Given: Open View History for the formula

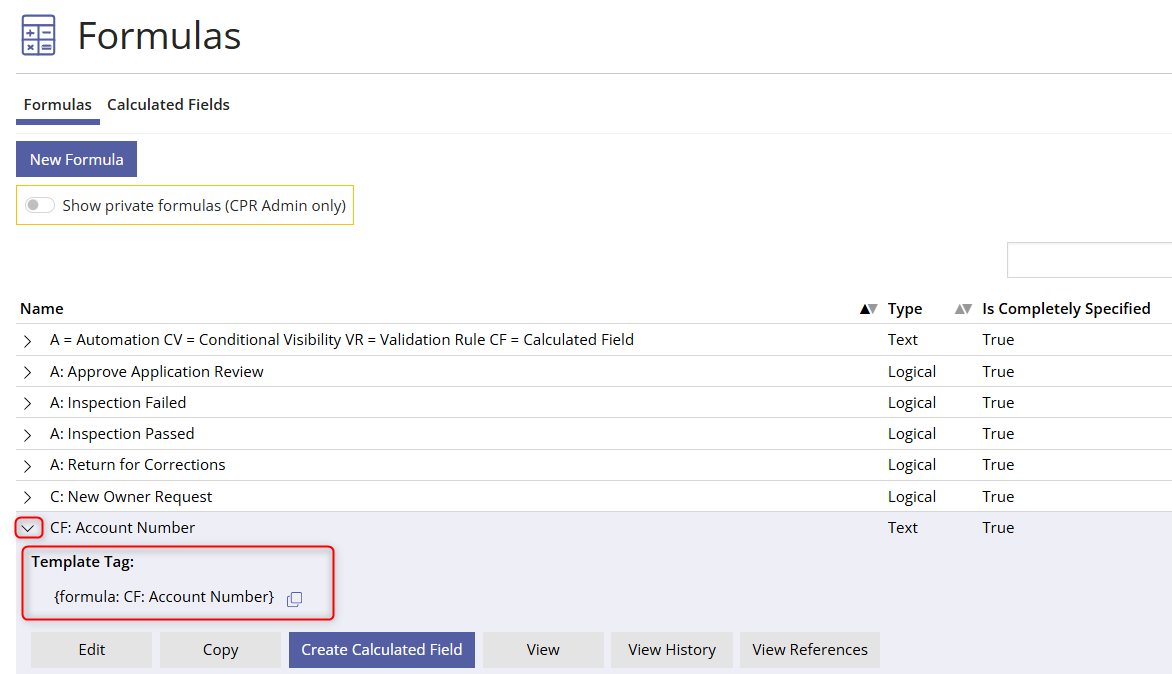Looking at the screenshot, I should click(671, 649).
